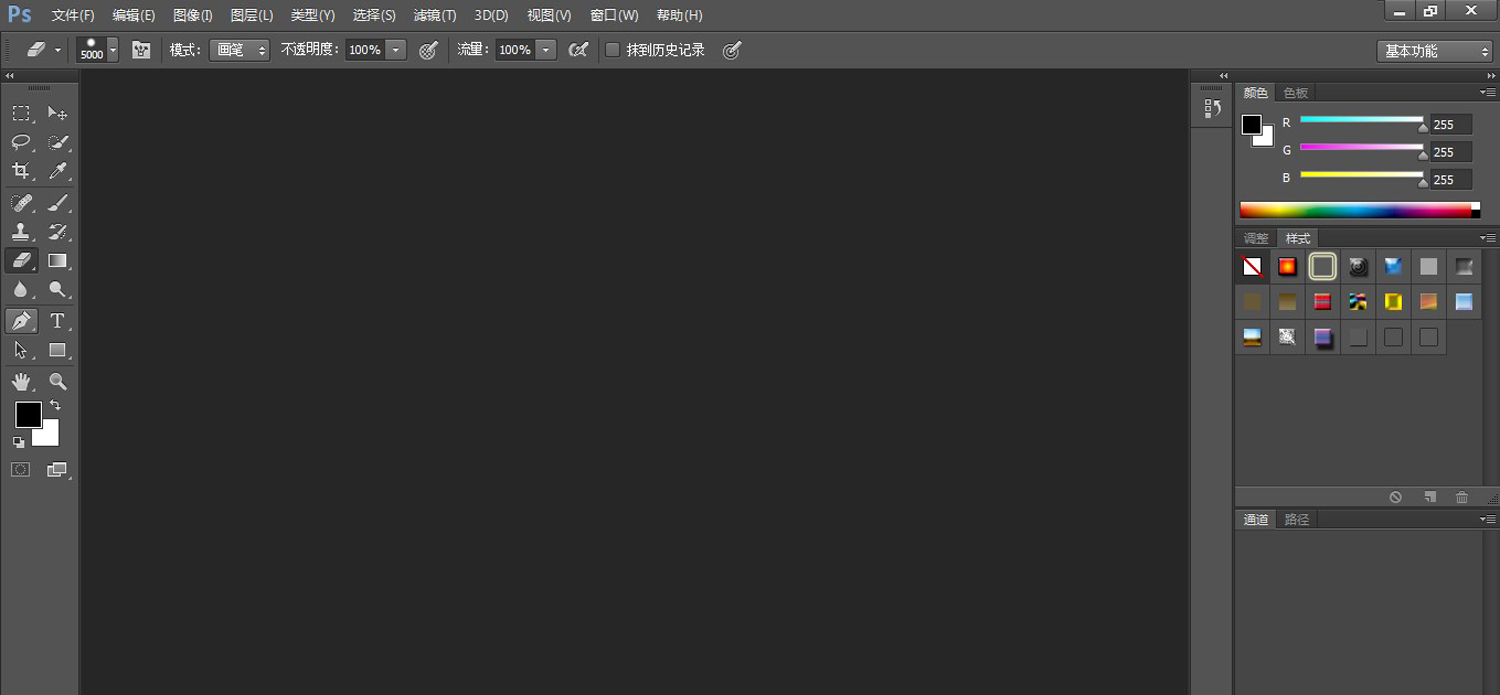The width and height of the screenshot is (1500, 695).
Task: Open the brush panel toggle icon
Action: 141,50
